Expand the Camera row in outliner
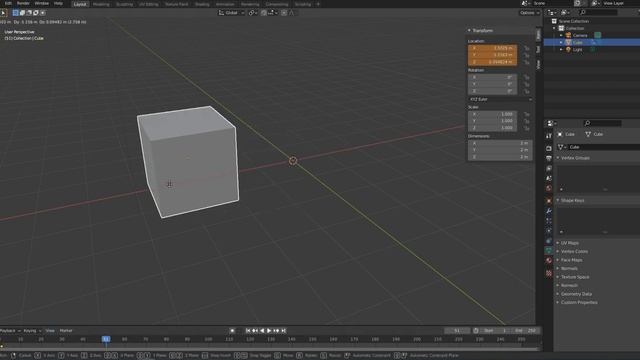Viewport: 640px width, 360px height. 561,36
